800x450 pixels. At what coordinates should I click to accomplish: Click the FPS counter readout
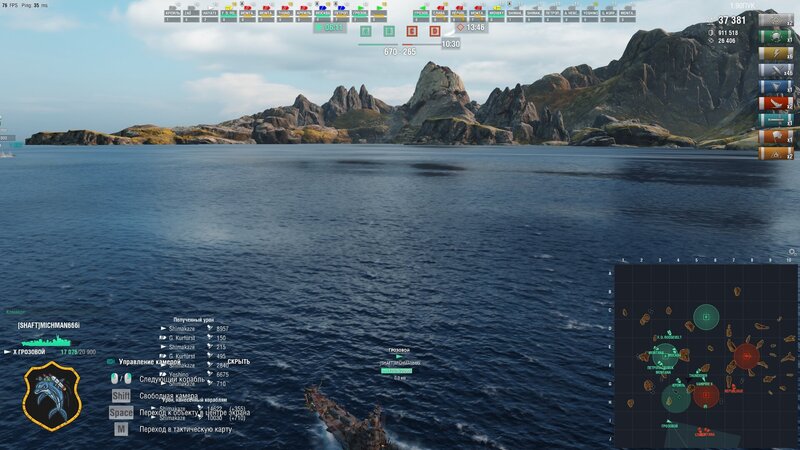click(10, 6)
